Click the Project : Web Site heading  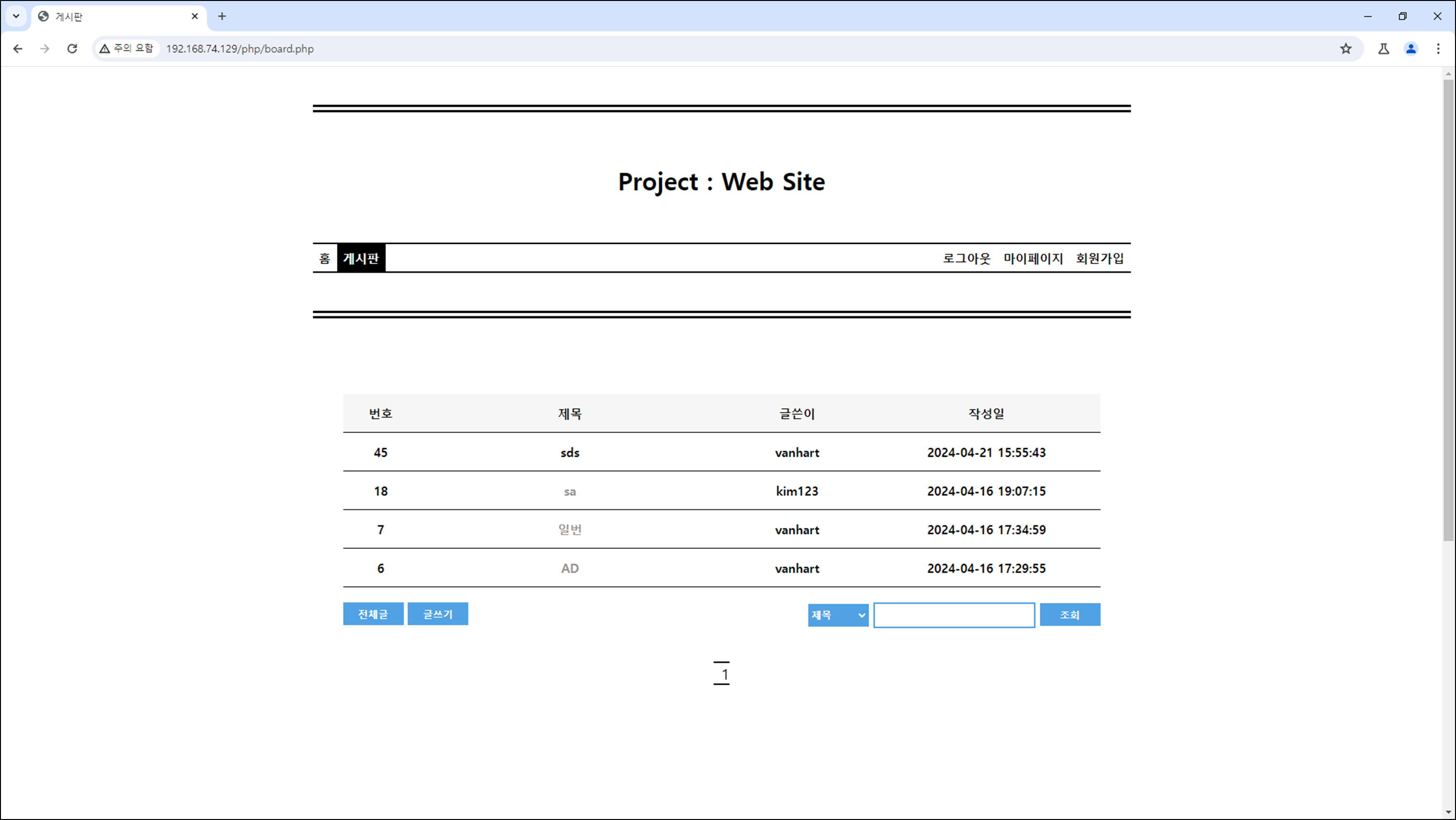(721, 182)
